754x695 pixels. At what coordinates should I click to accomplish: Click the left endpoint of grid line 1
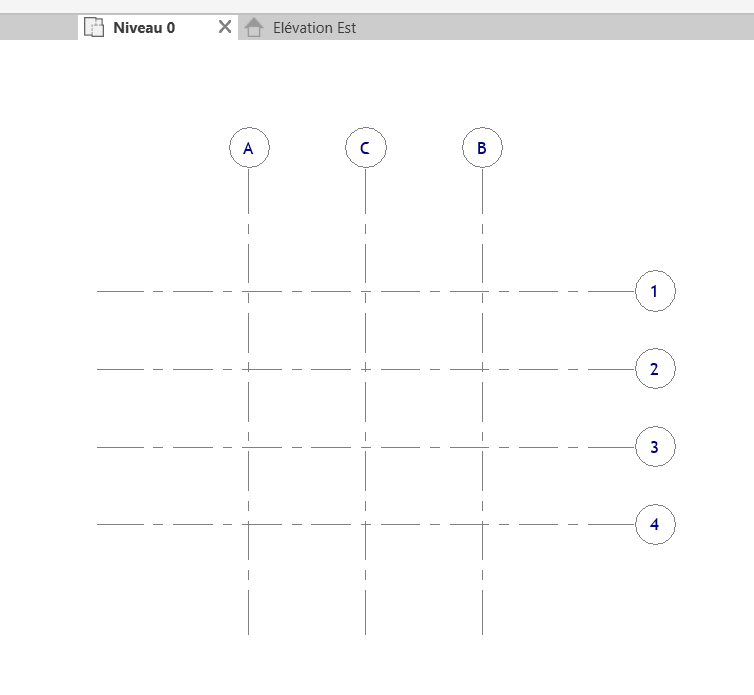tap(98, 291)
